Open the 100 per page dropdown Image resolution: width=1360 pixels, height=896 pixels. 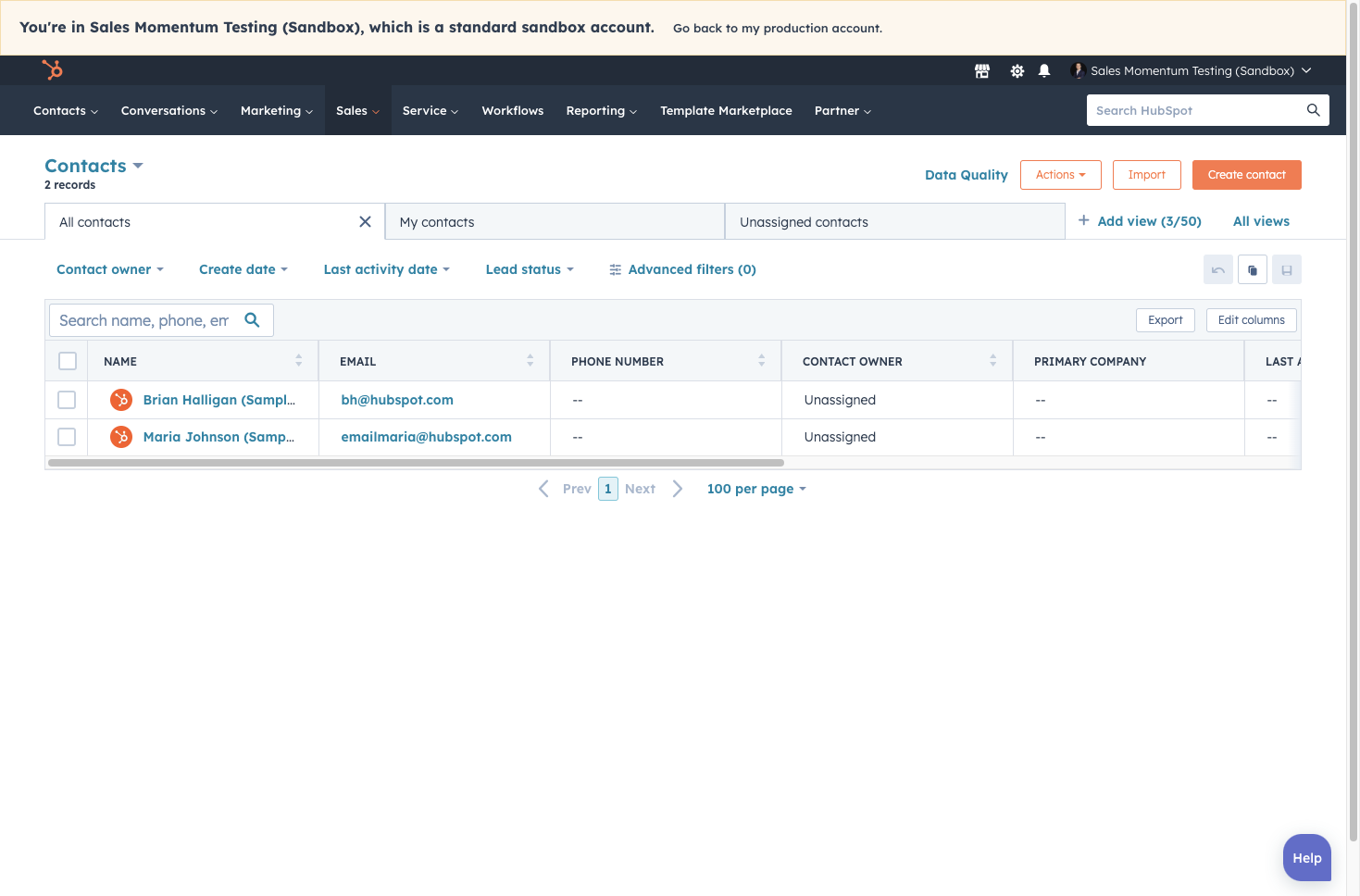(x=756, y=489)
